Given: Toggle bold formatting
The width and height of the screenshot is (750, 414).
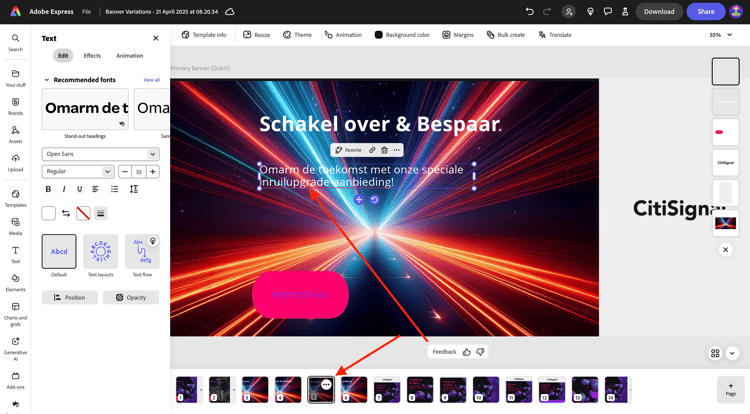Looking at the screenshot, I should coord(48,189).
